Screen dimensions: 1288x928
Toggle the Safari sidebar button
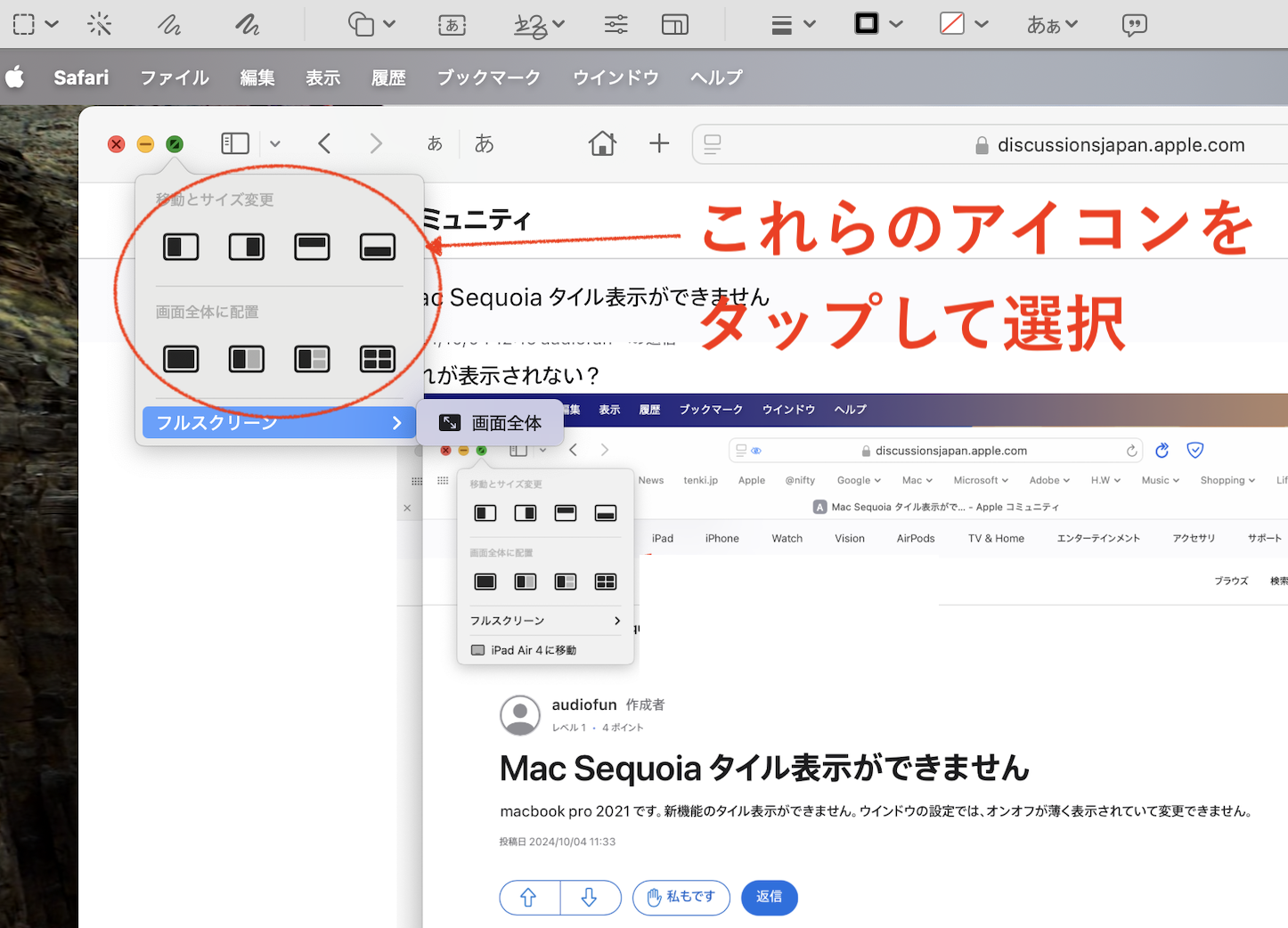coord(235,143)
